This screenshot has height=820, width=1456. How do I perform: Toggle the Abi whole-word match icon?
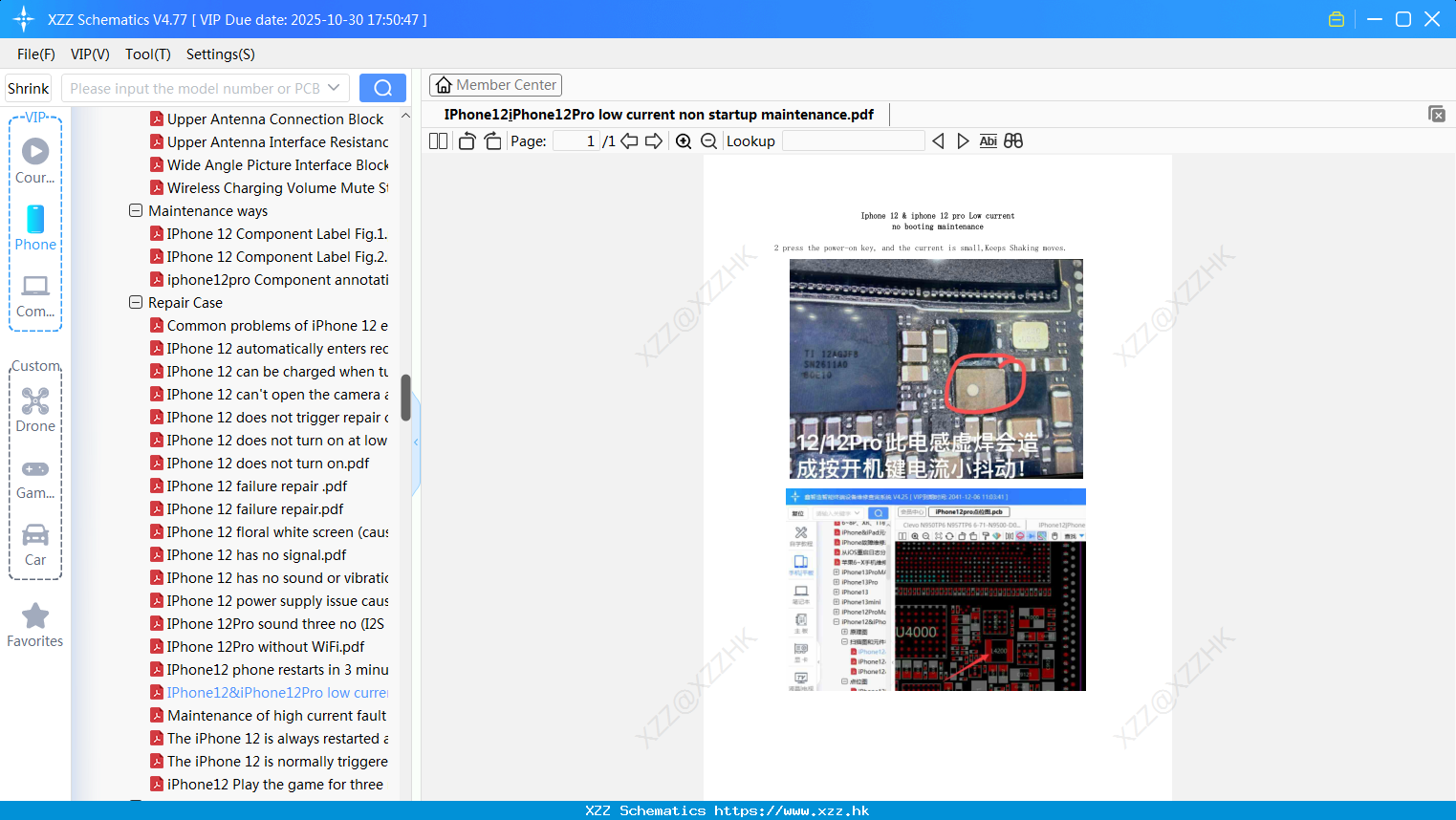pos(988,140)
